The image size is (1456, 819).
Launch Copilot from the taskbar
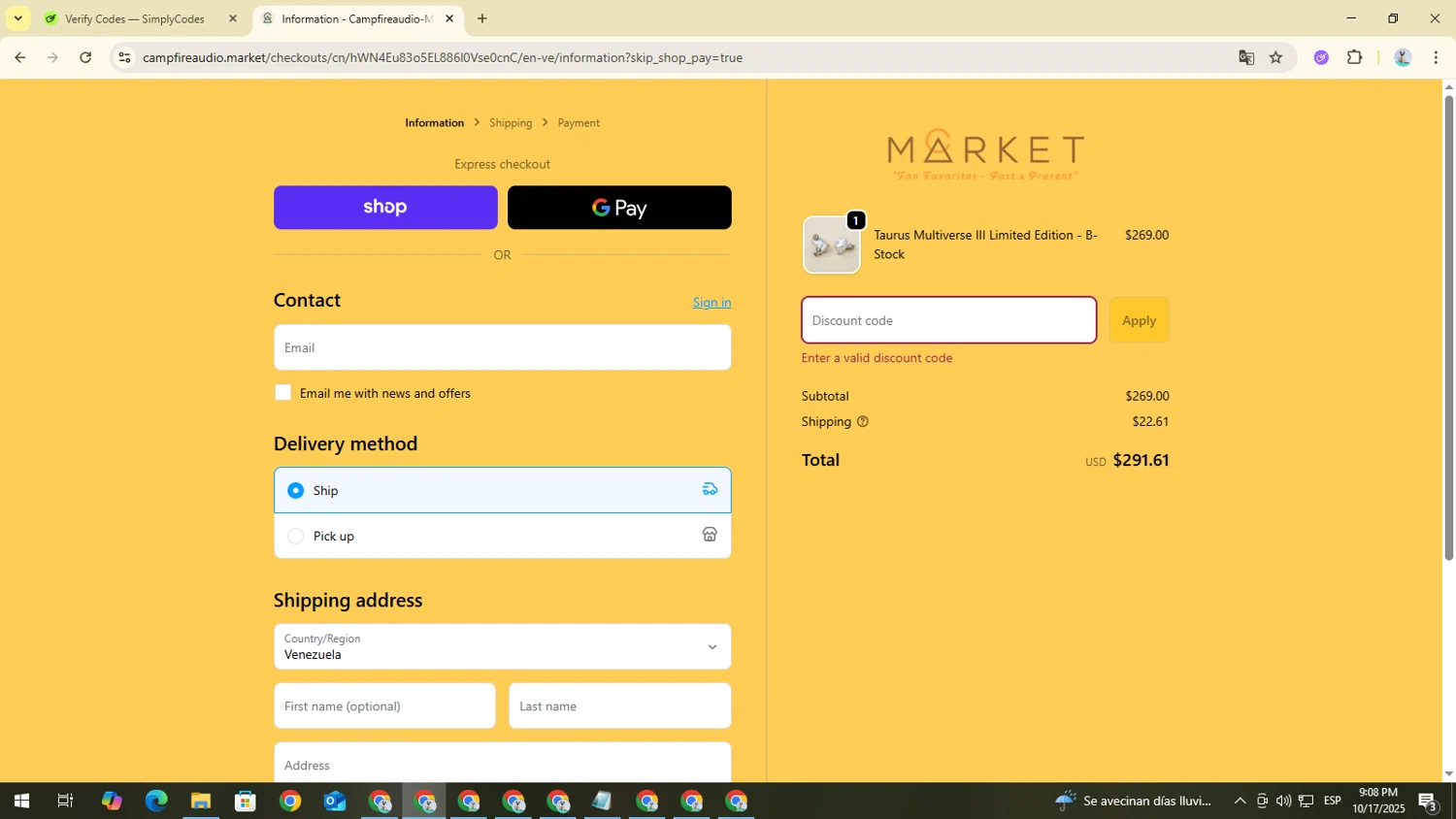tap(112, 802)
